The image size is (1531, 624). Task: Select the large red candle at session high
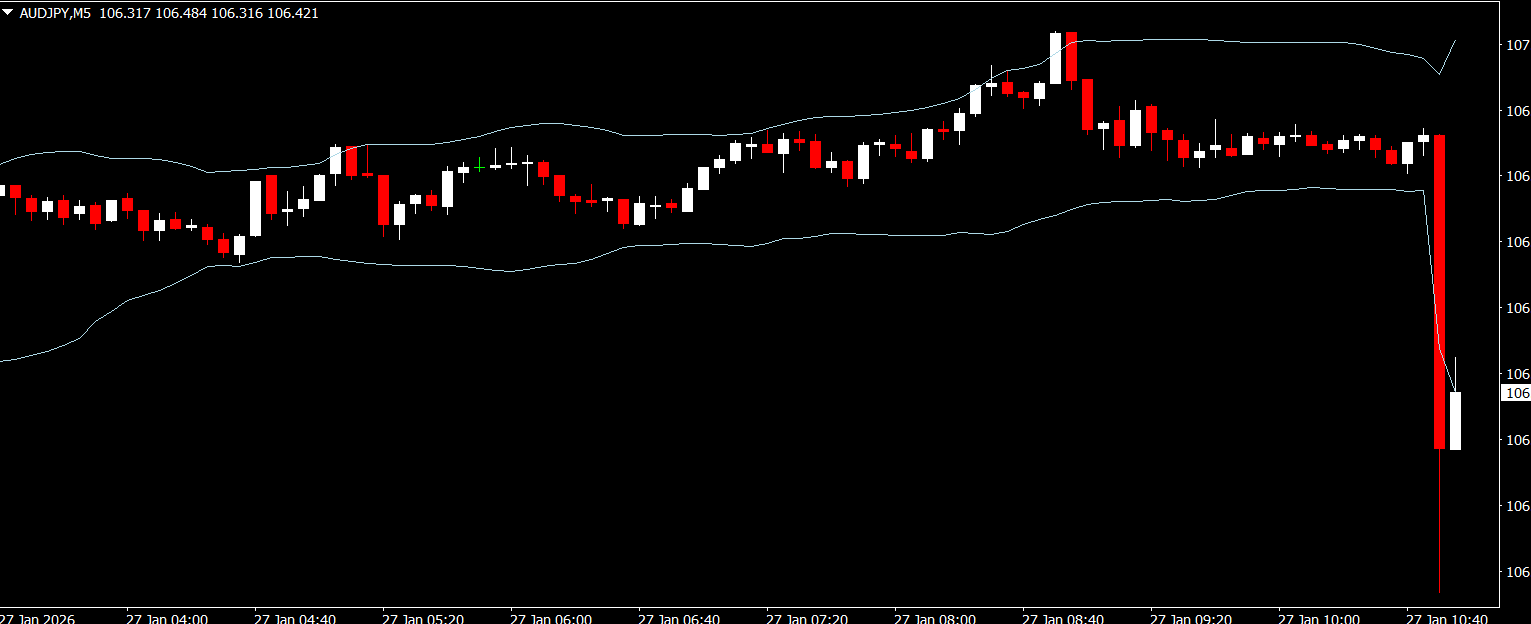tap(1071, 56)
